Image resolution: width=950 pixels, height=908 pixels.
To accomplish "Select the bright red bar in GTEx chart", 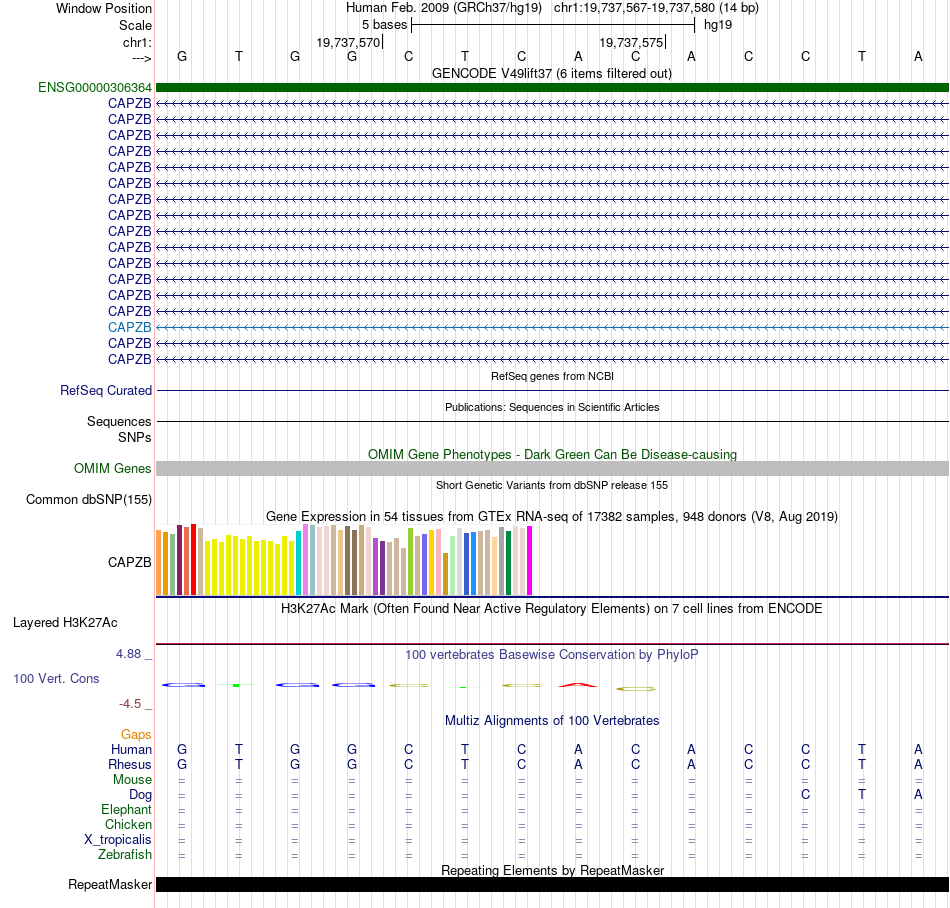I will (193, 560).
